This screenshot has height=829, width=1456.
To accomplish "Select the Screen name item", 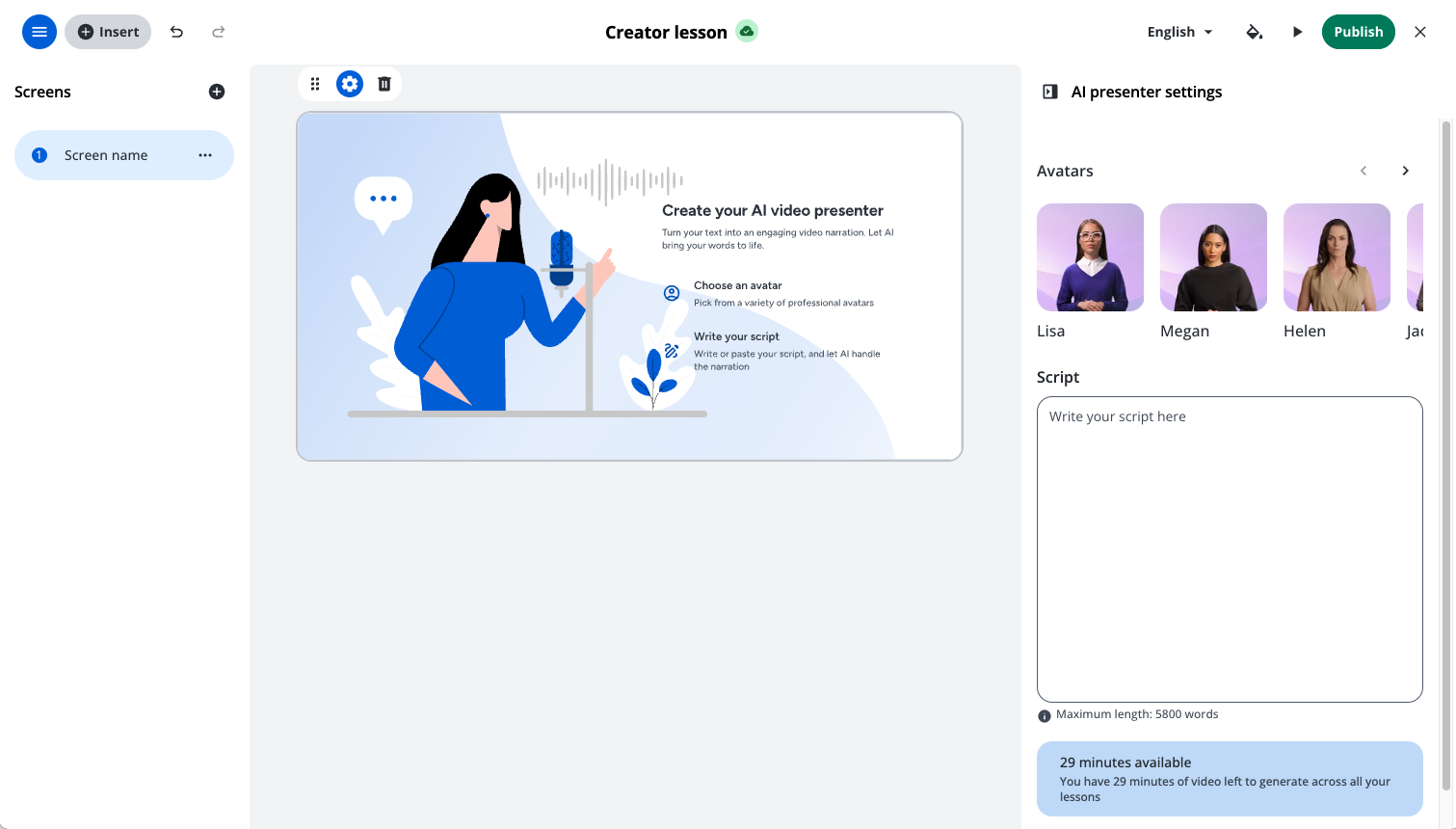I will tap(106, 155).
